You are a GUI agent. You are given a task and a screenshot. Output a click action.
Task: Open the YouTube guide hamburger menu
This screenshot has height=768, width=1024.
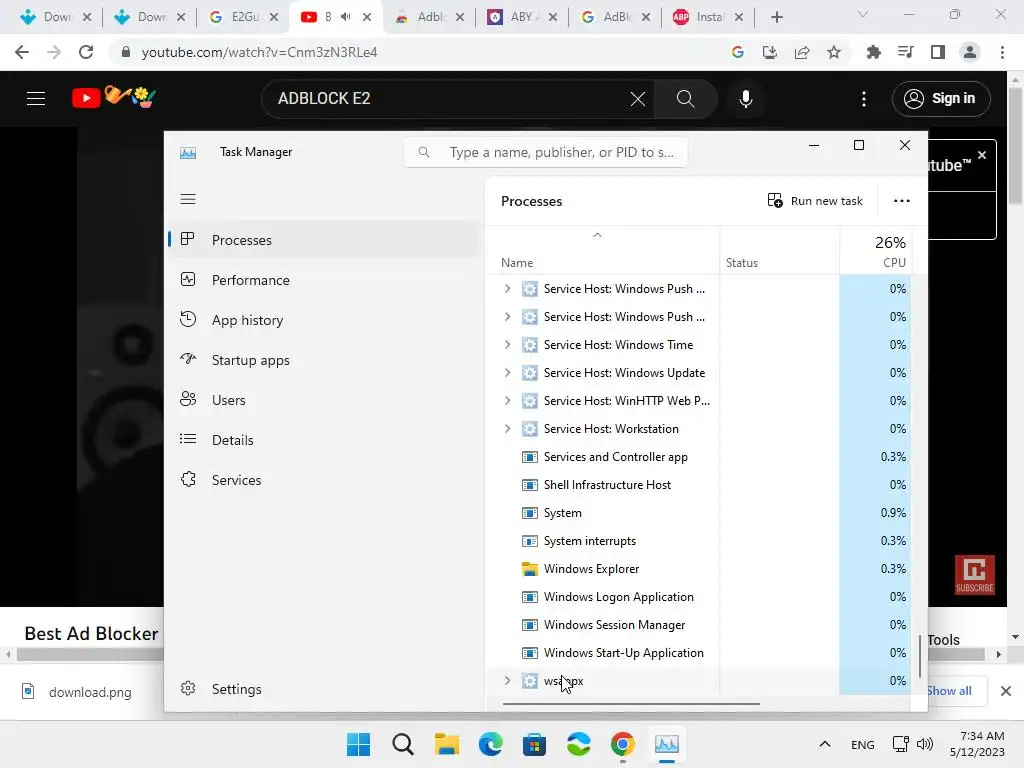pos(36,99)
